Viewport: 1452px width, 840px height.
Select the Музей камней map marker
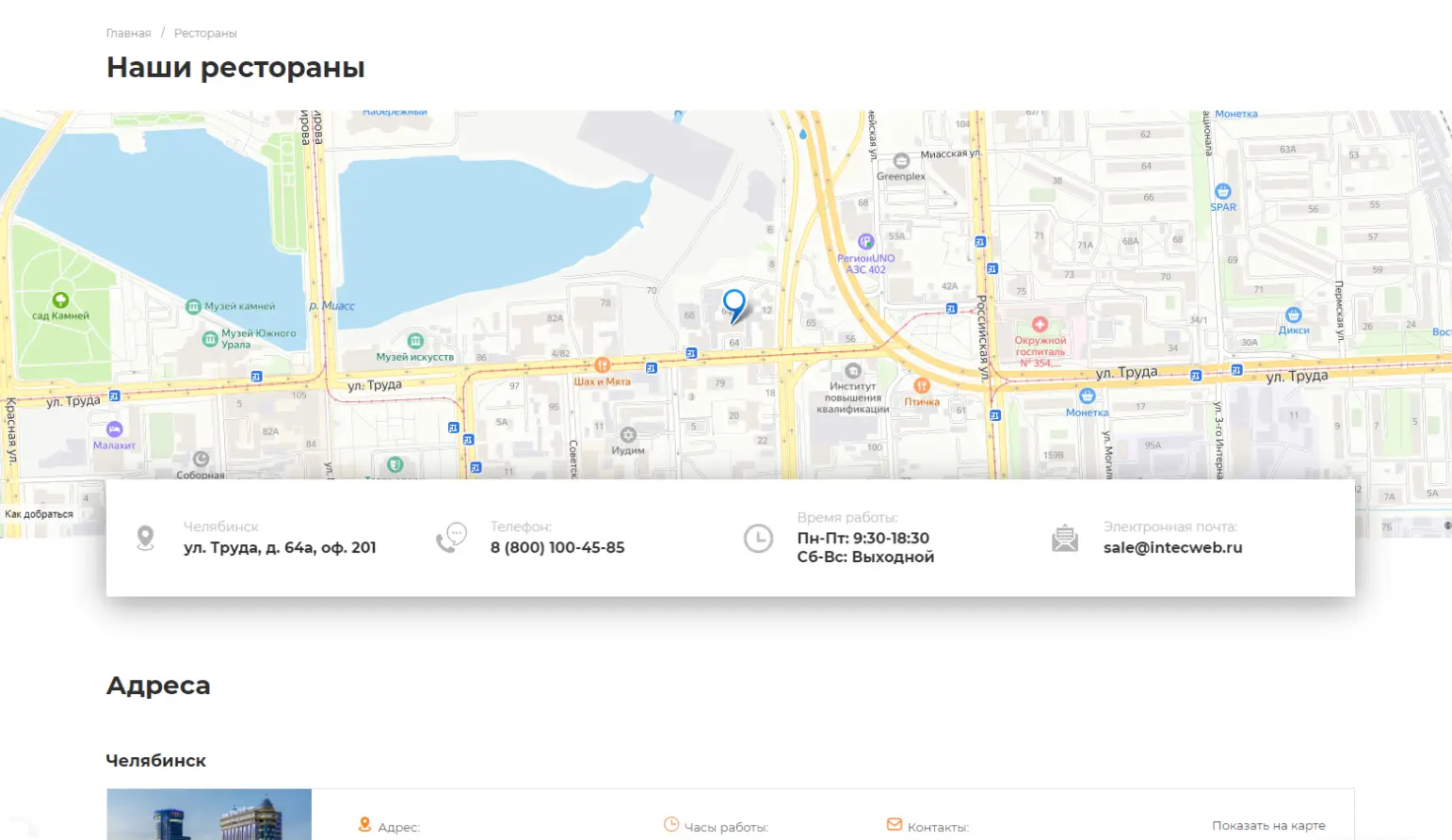coord(193,306)
